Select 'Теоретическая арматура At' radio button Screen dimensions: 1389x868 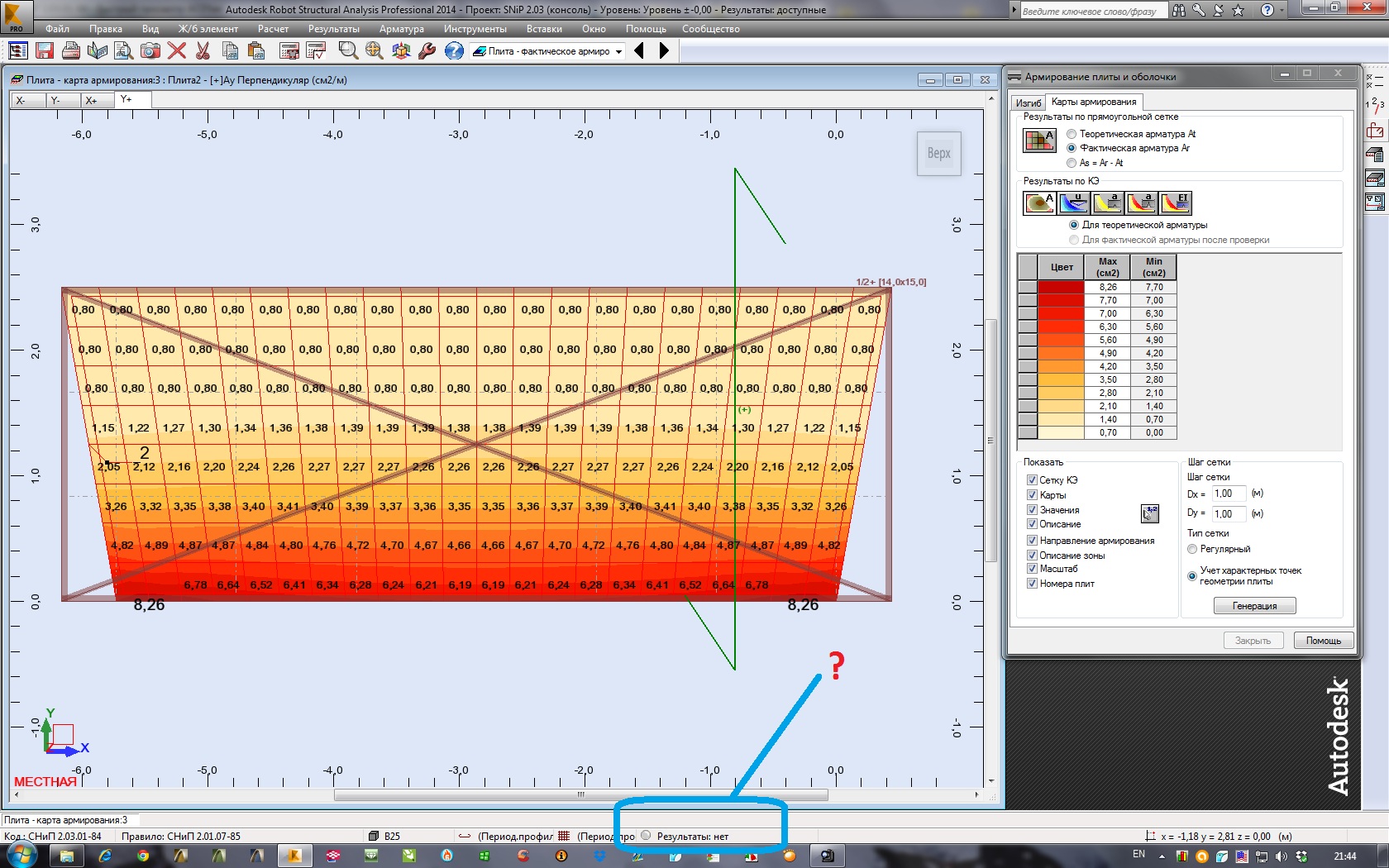tap(1072, 134)
